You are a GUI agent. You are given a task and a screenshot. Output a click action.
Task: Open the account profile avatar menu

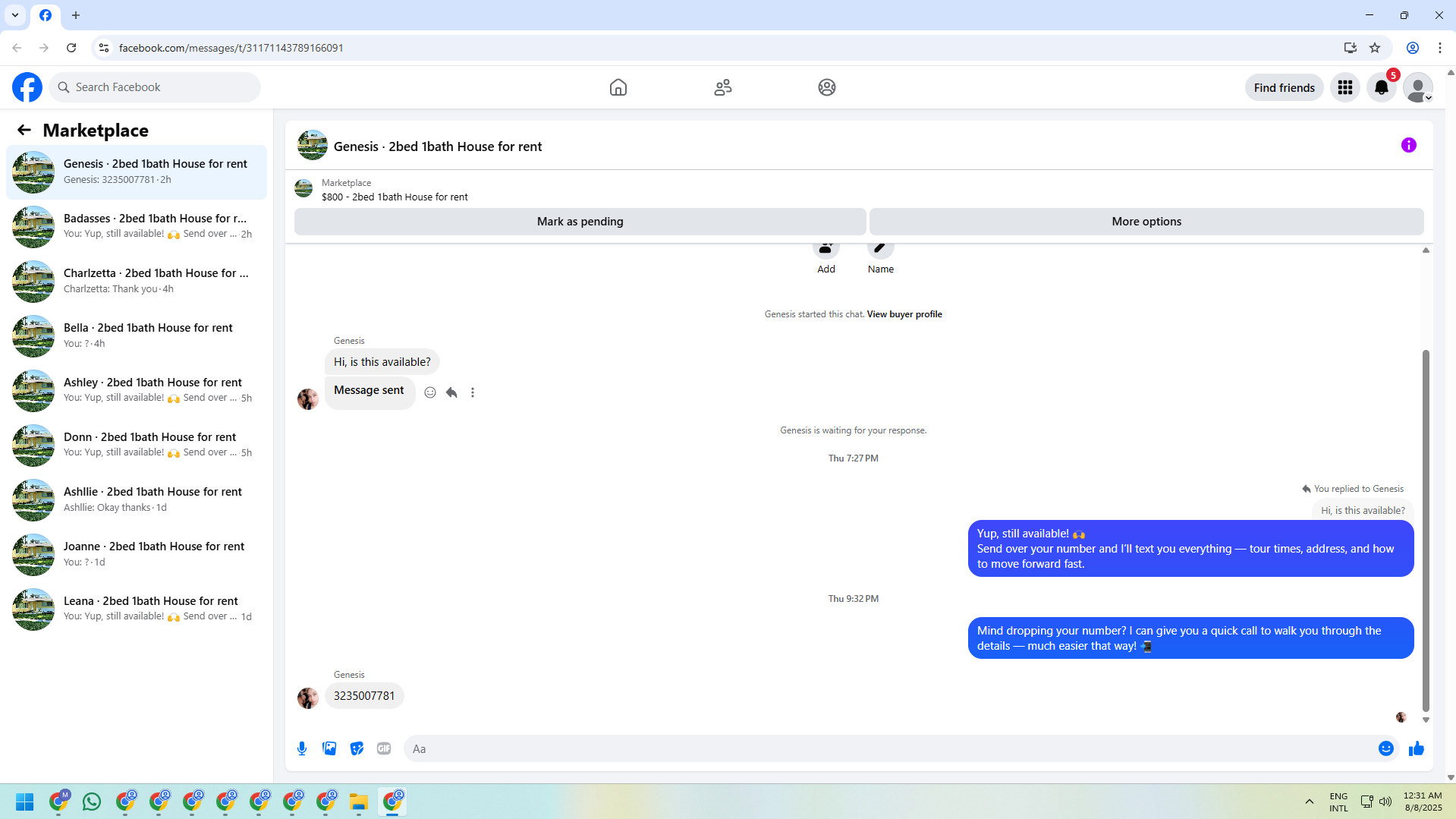[x=1418, y=87]
